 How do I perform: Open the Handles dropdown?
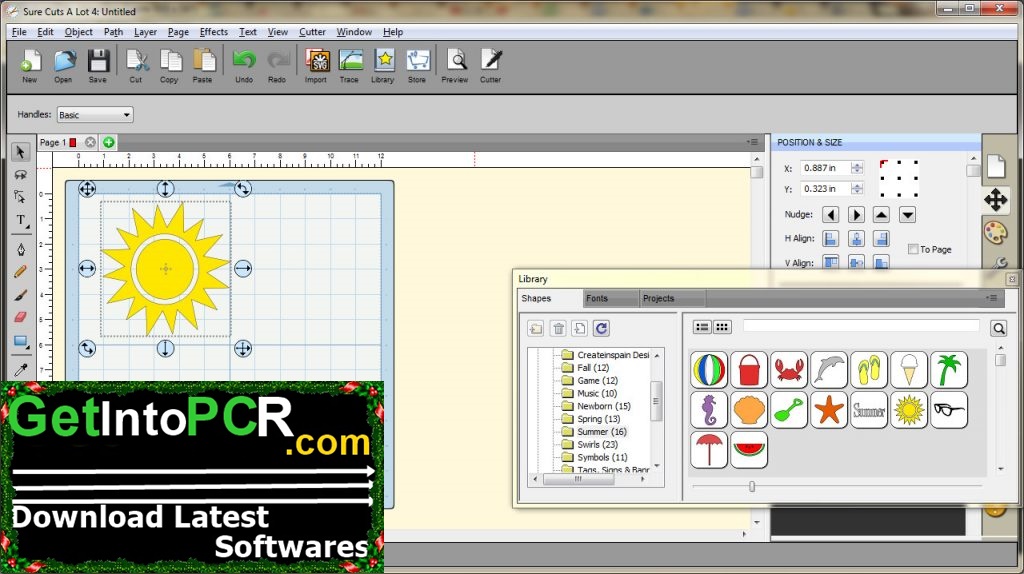[95, 115]
